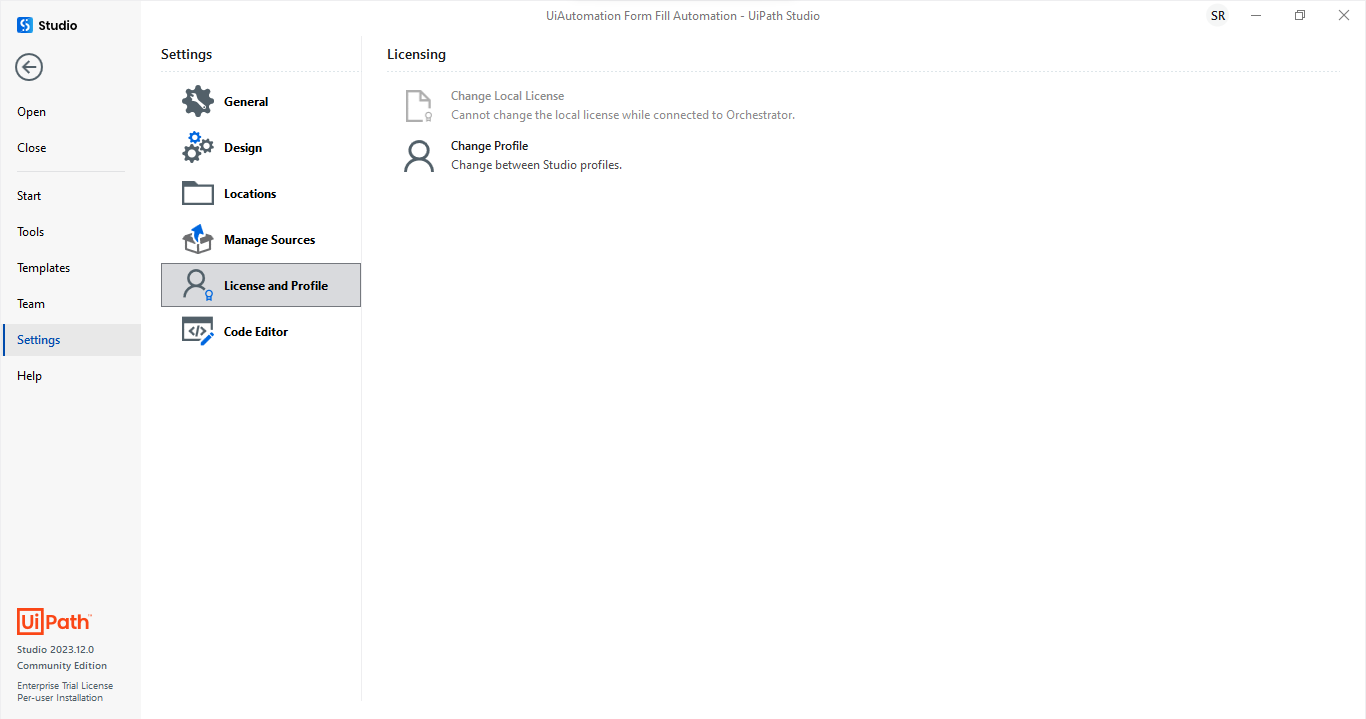Select the Design gears icon
The image size is (1366, 719).
click(x=198, y=147)
